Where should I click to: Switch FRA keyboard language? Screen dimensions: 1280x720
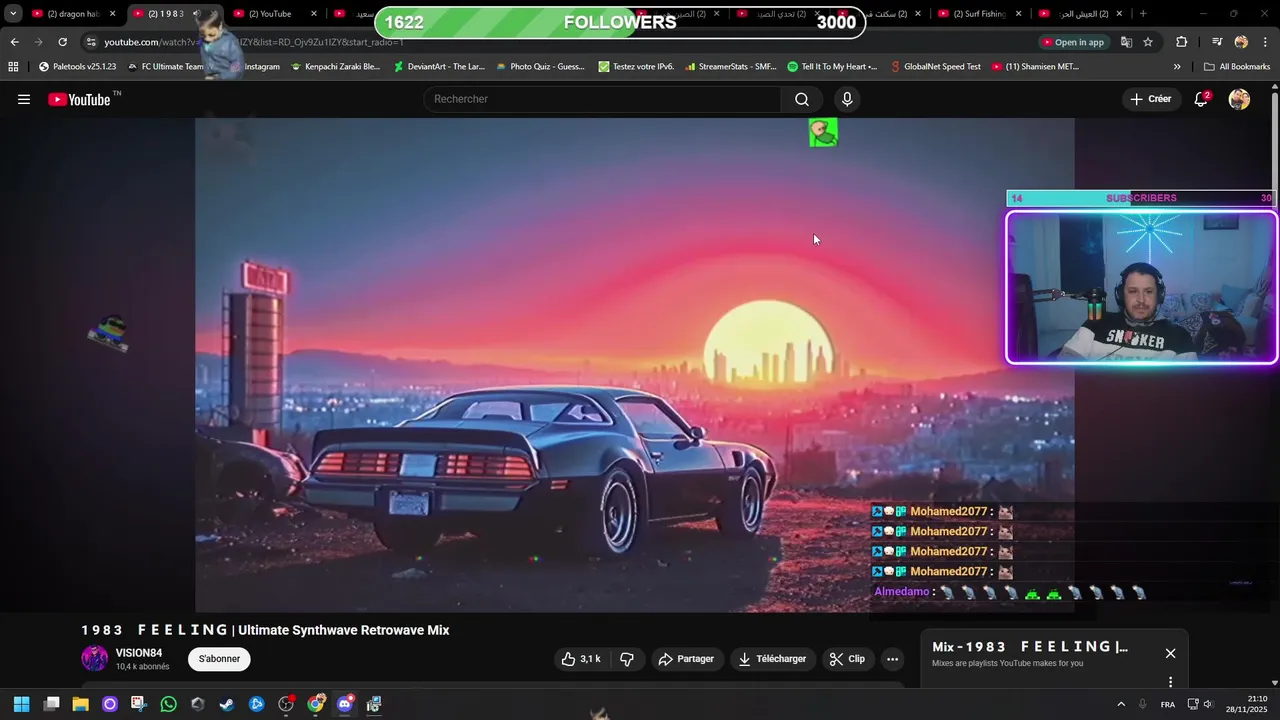(x=1167, y=704)
